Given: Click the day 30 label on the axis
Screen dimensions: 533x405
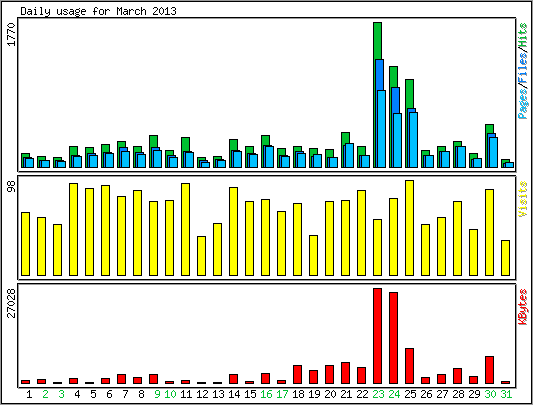Looking at the screenshot, I should (x=490, y=394).
